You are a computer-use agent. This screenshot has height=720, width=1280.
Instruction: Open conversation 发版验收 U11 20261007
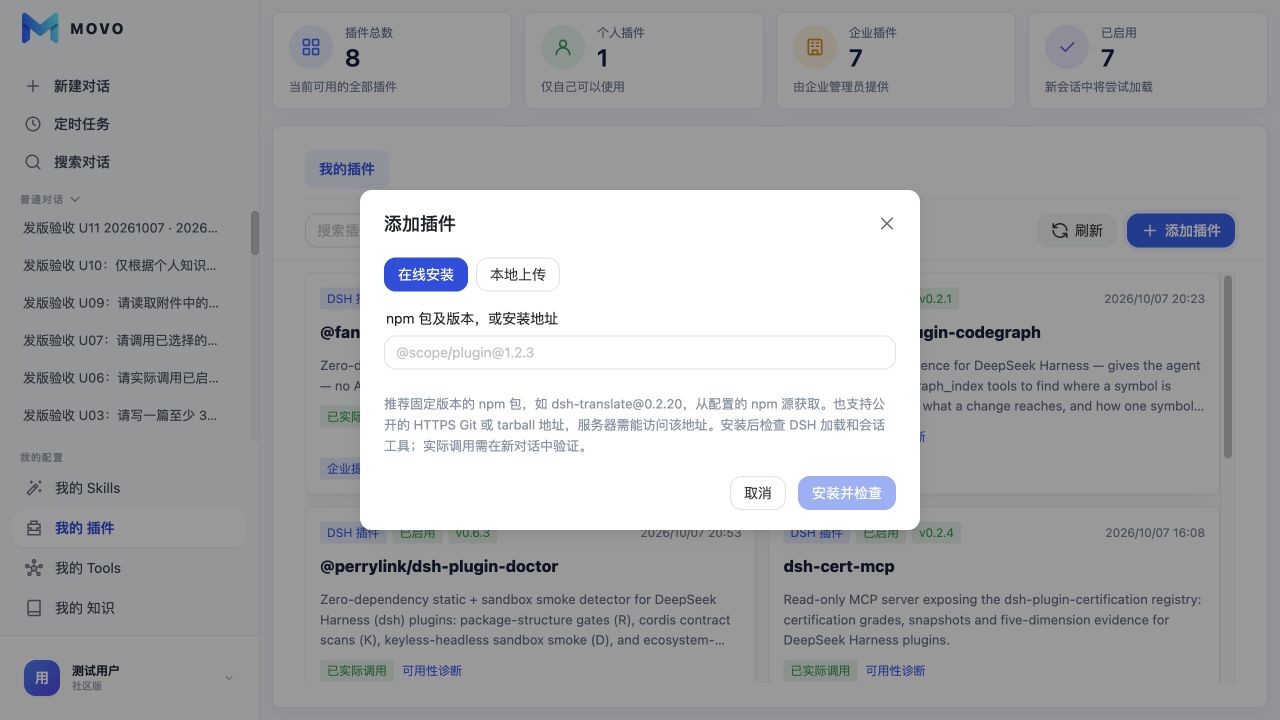pos(120,228)
